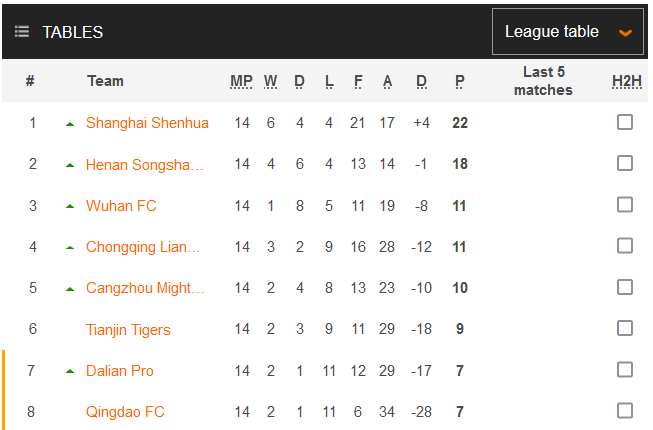The height and width of the screenshot is (430, 653).
Task: Click the P points column header
Action: pos(459,81)
